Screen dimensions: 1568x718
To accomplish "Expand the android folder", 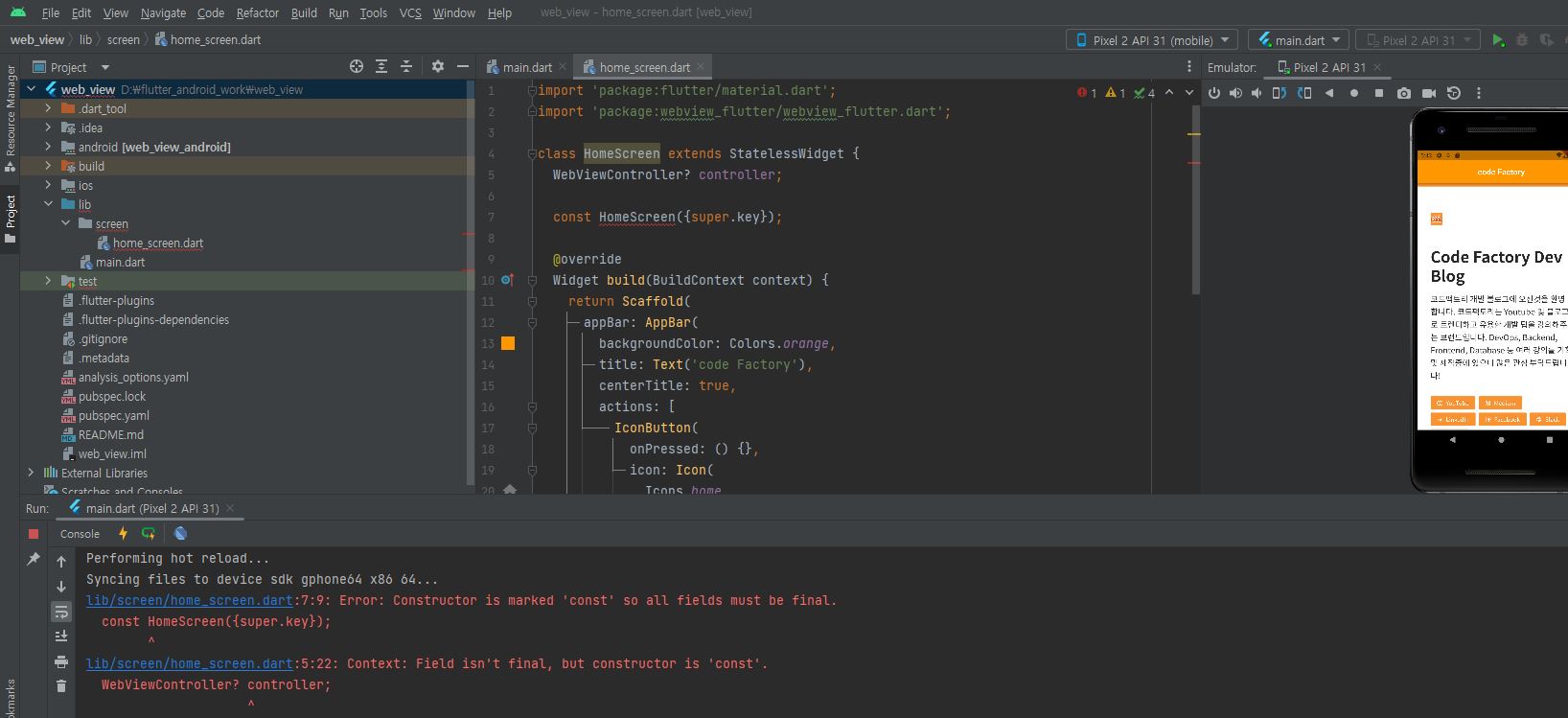I will pos(48,147).
